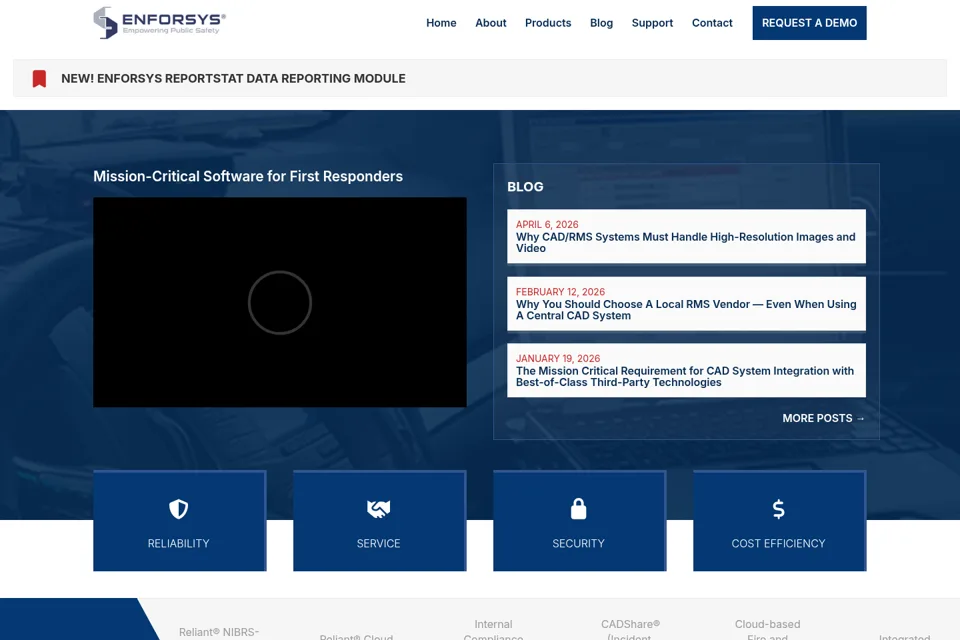Click the Mission-Critical Software heading
This screenshot has height=640, width=960.
(x=248, y=176)
